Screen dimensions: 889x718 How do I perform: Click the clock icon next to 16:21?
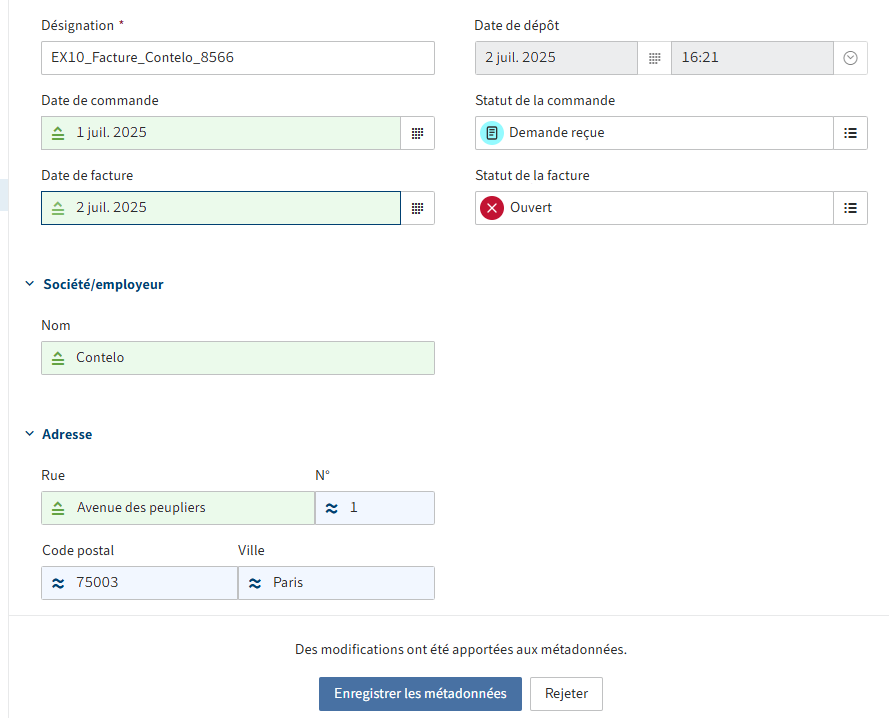point(850,58)
